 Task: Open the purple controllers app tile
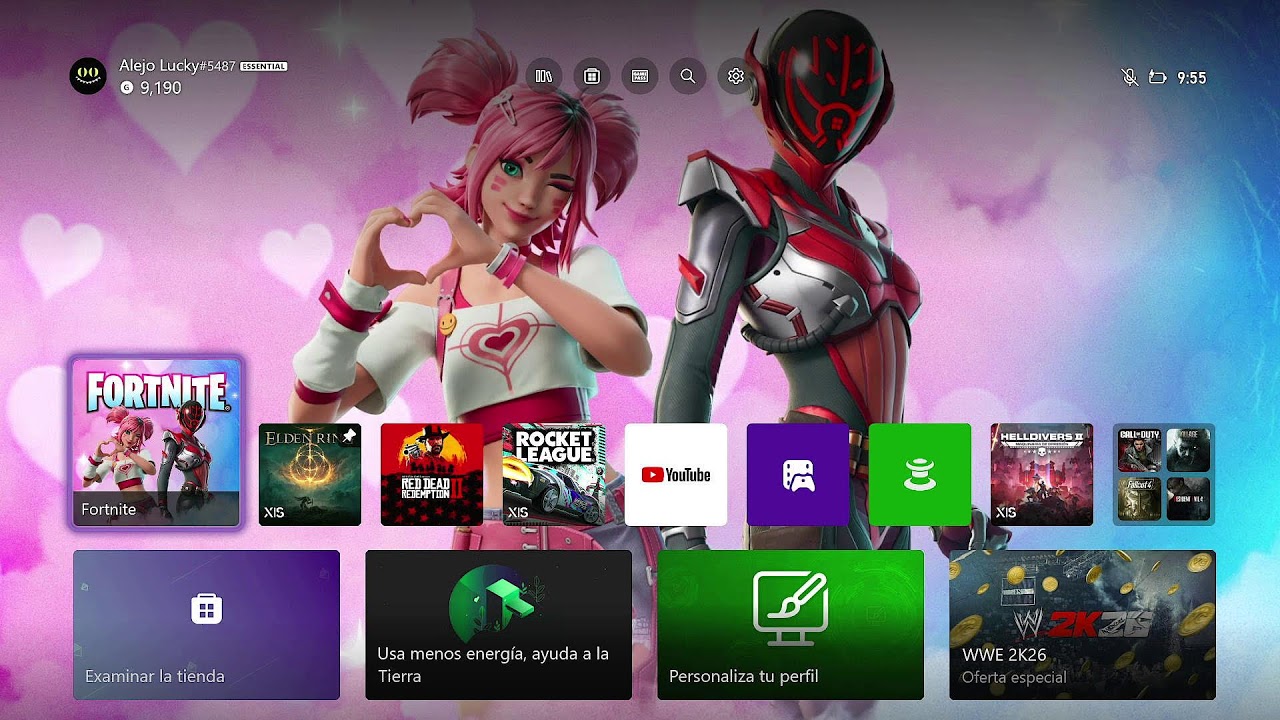798,474
